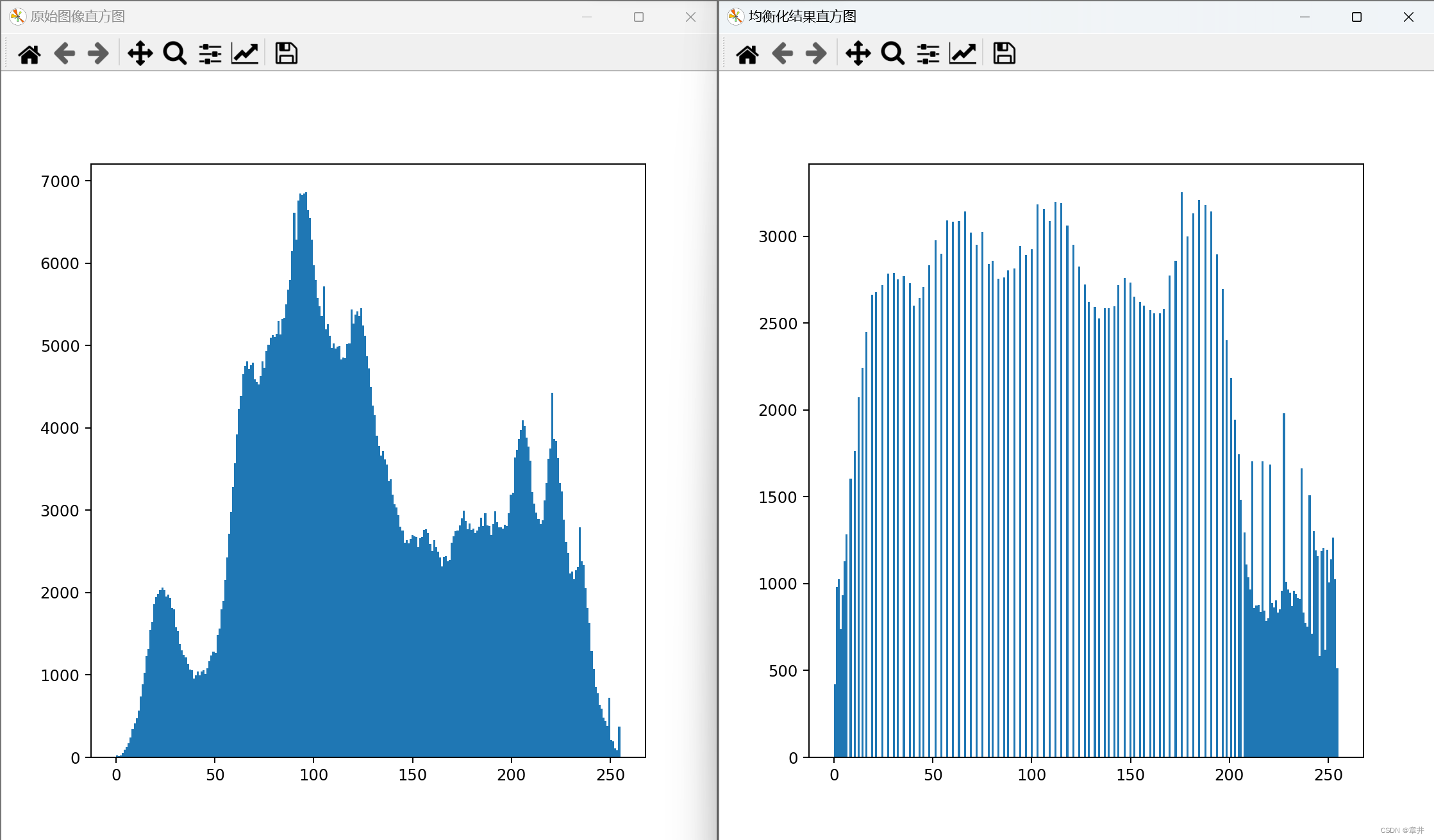Click the save figure icon in right window

[x=1005, y=54]
